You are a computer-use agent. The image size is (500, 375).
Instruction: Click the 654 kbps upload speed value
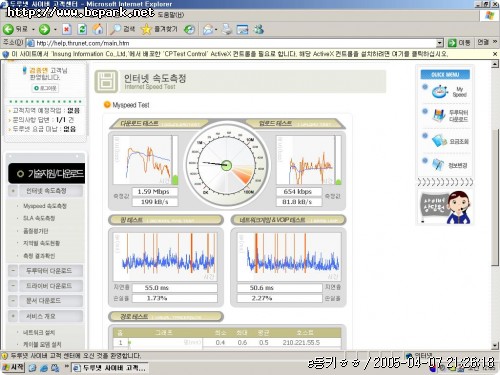pos(298,192)
